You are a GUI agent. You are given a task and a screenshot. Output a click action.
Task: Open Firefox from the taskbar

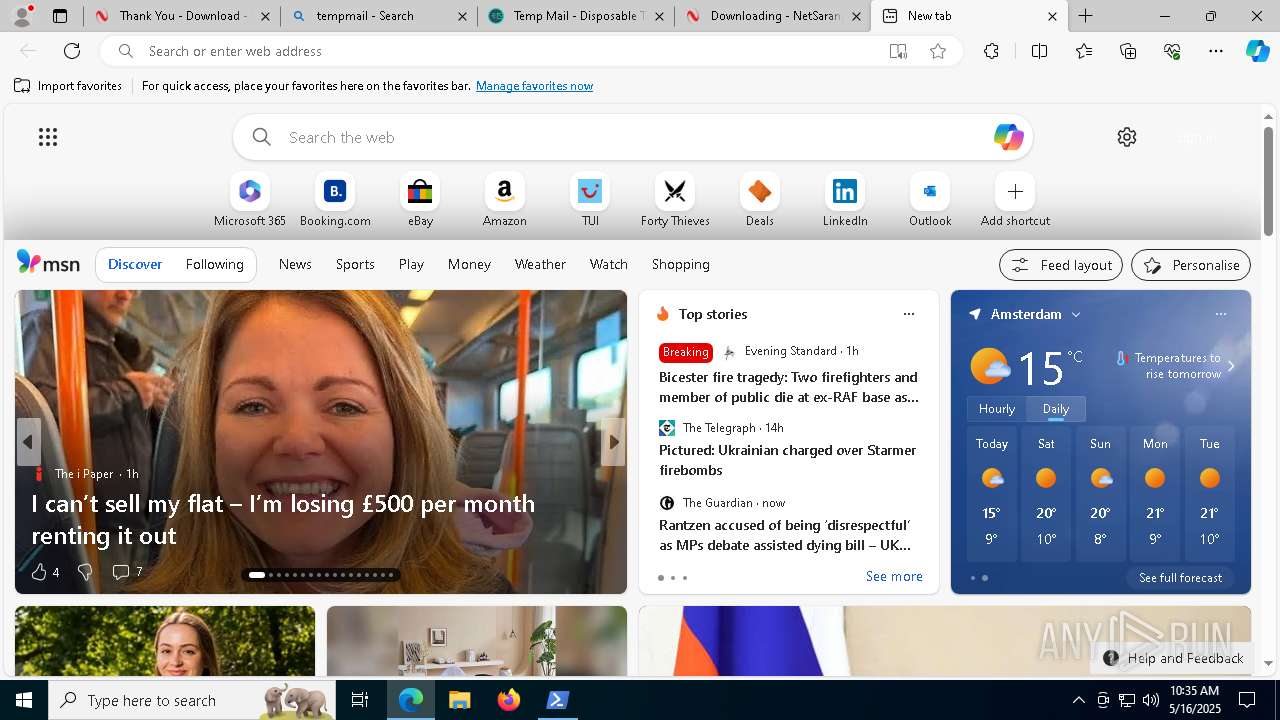[x=509, y=700]
